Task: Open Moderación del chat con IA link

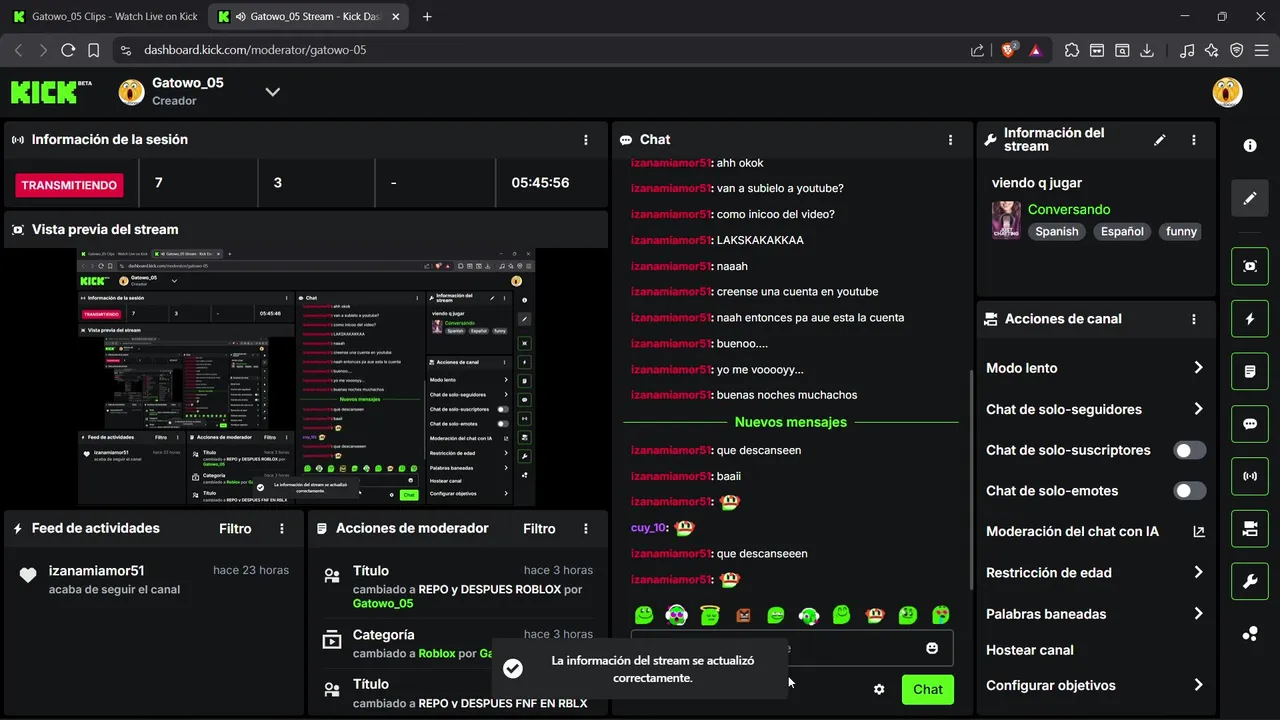Action: point(1095,532)
